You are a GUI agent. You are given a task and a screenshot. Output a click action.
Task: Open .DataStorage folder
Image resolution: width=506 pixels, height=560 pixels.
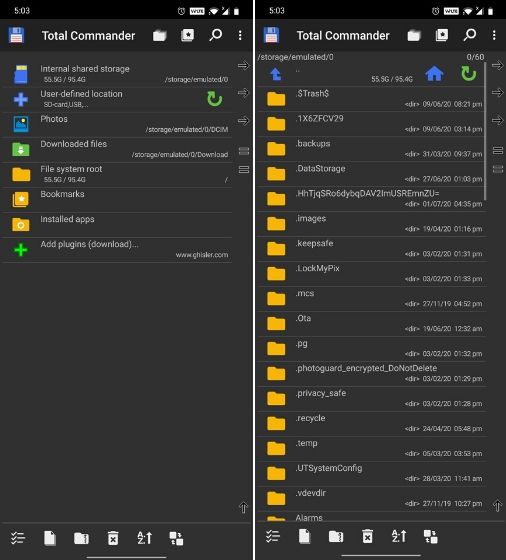(371, 174)
